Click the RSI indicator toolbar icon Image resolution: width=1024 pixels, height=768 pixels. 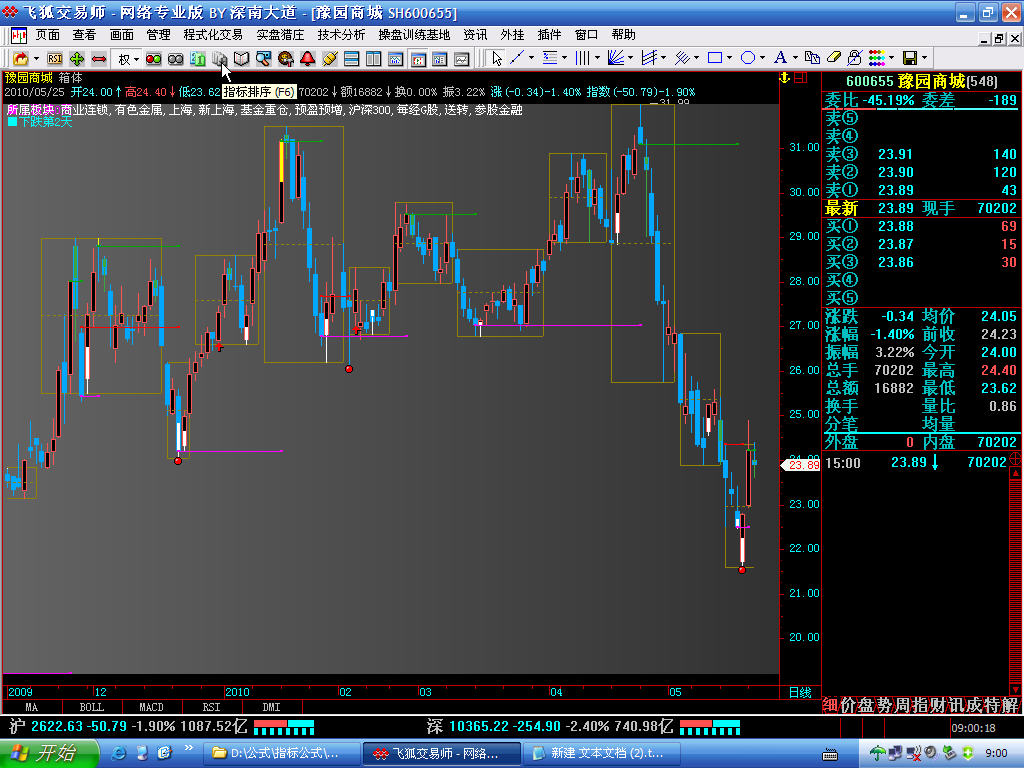(x=55, y=59)
